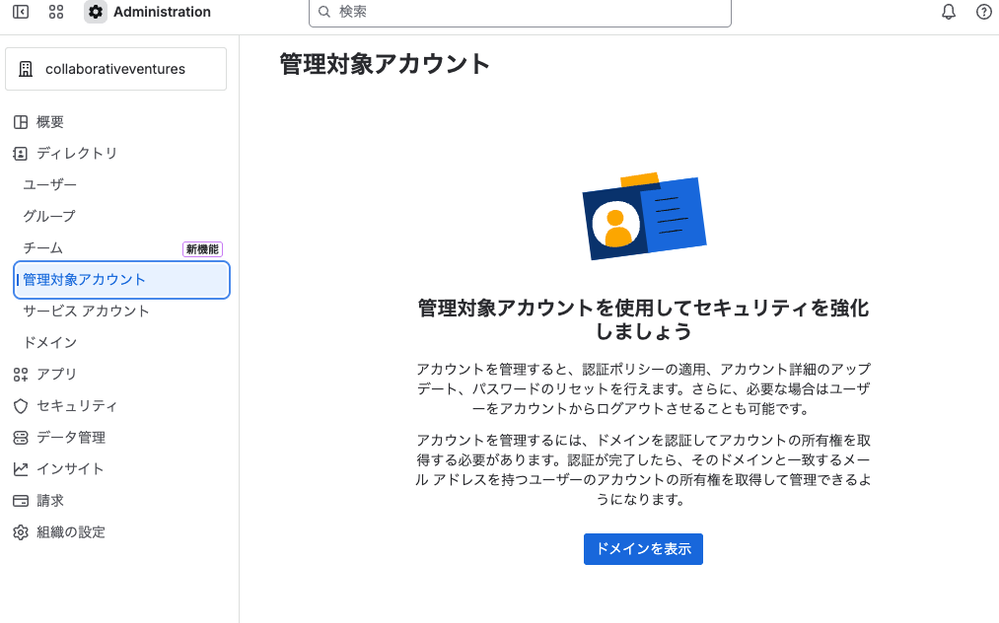The height and width of the screenshot is (623, 999).
Task: Open the apps grid icon
Action: 55,12
